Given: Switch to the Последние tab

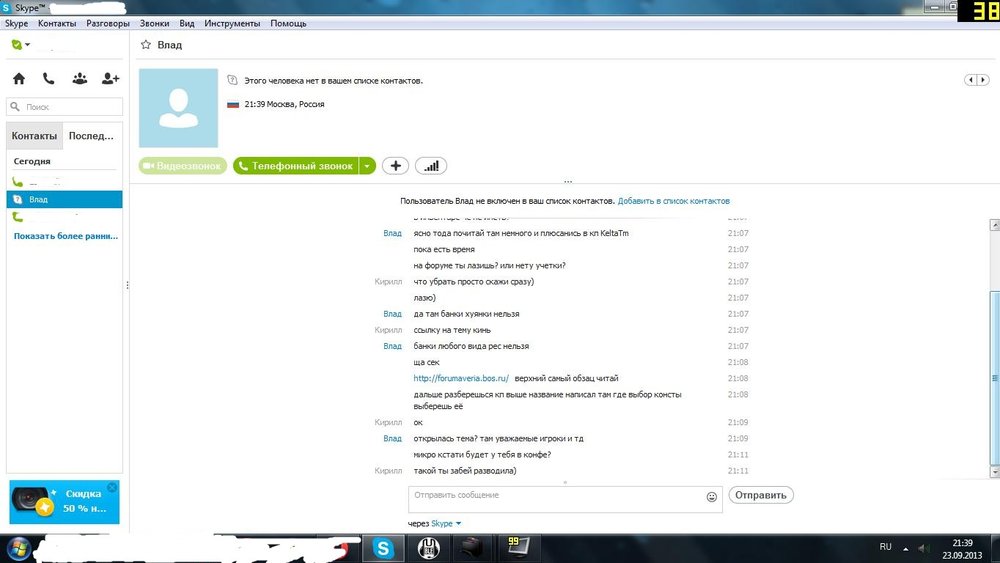Looking at the screenshot, I should (91, 135).
